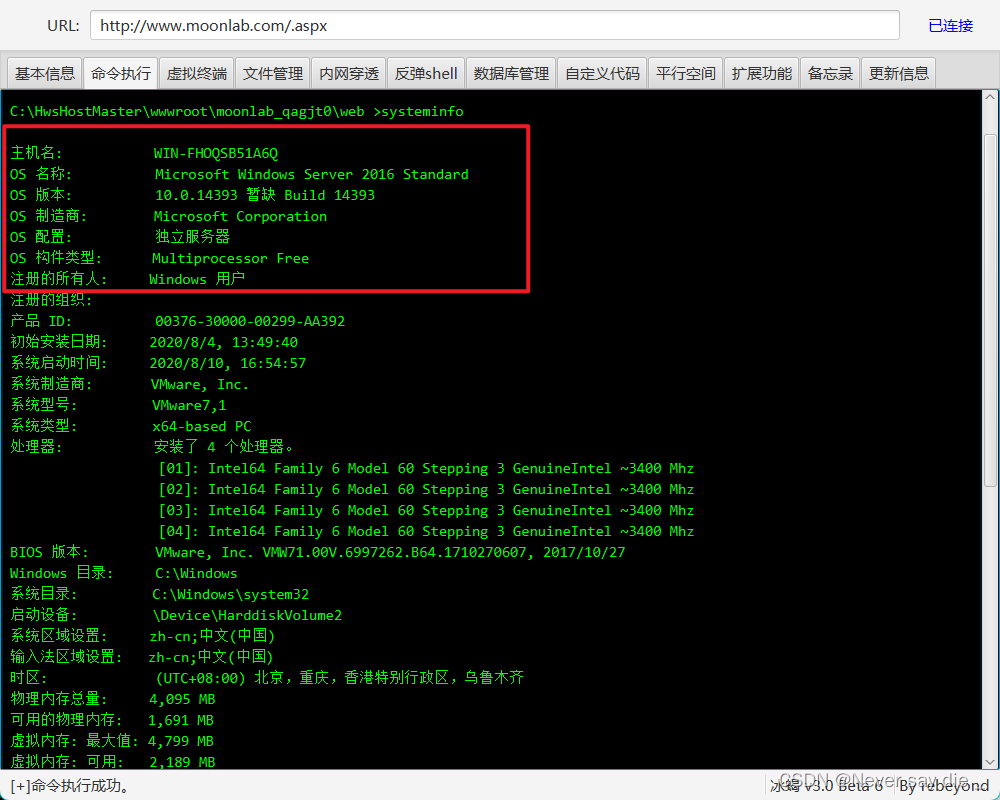This screenshot has width=1000, height=800.
Task: Open the 反弹shell tab
Action: pos(426,73)
